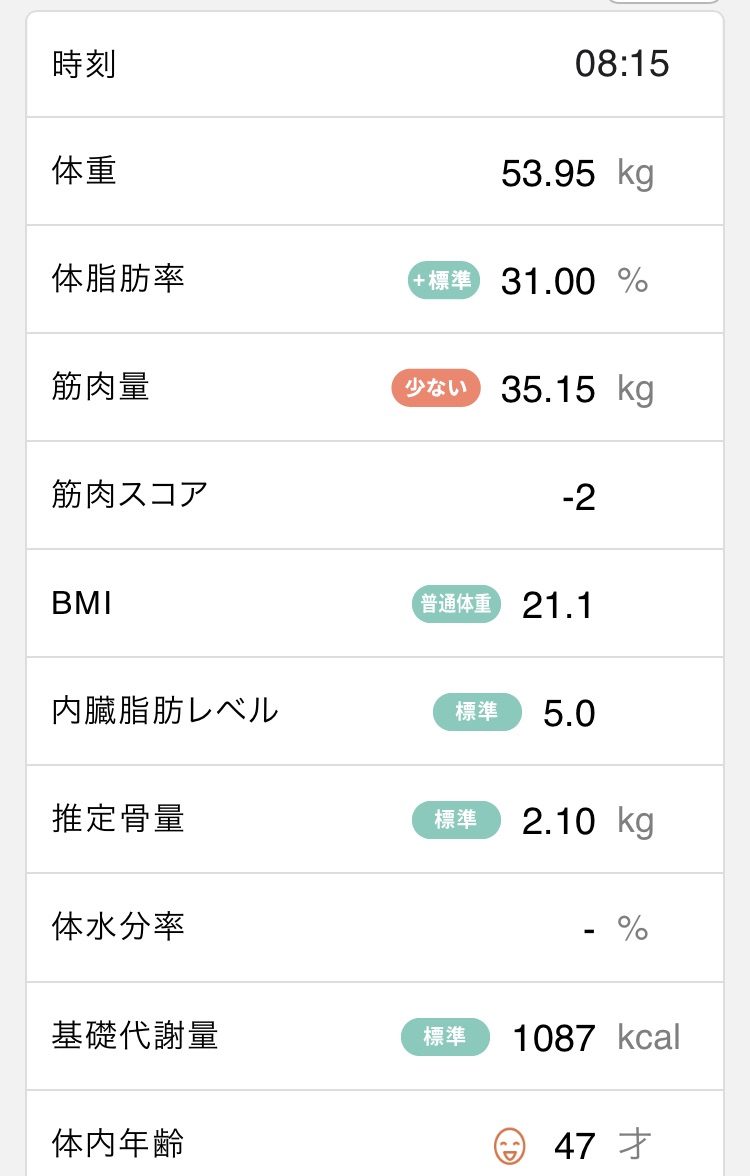Click the -2 muscle score value
This screenshot has width=750, height=1176.
click(x=579, y=497)
